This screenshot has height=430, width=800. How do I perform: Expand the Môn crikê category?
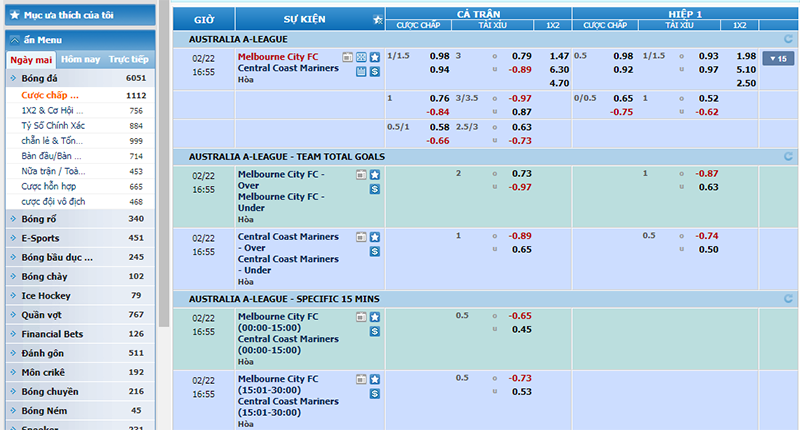80,372
